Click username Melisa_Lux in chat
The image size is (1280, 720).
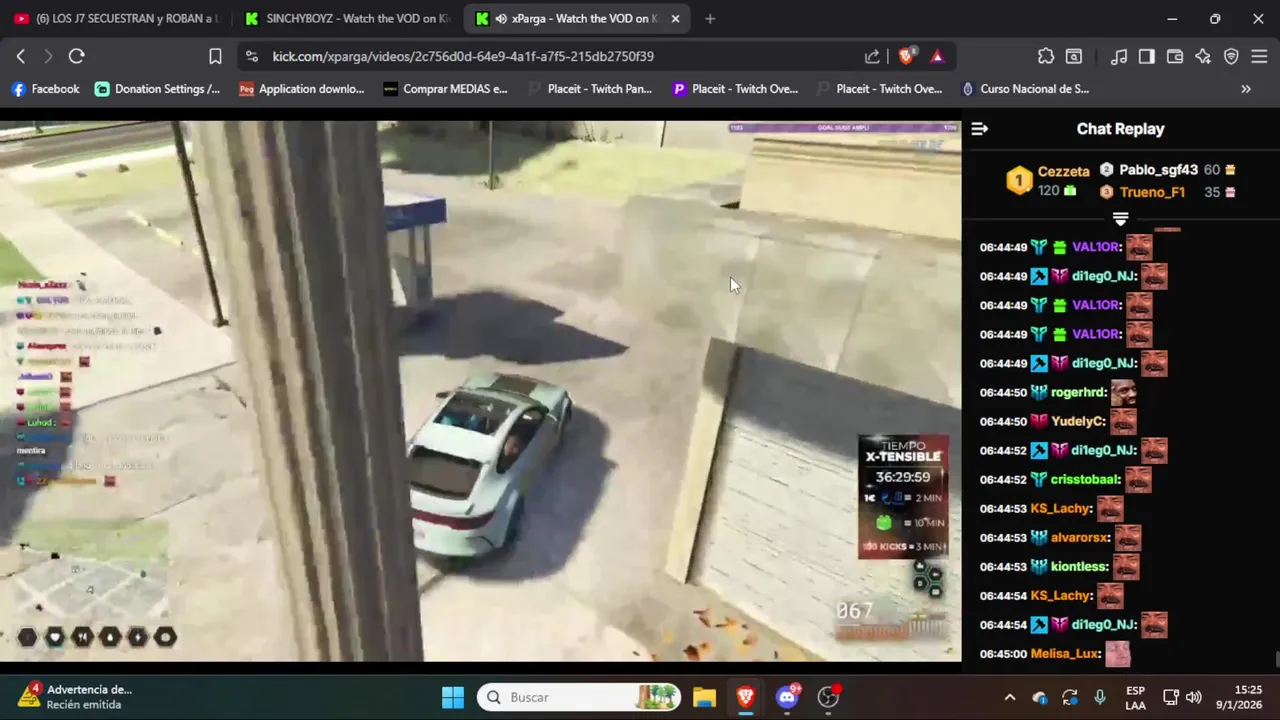1066,653
